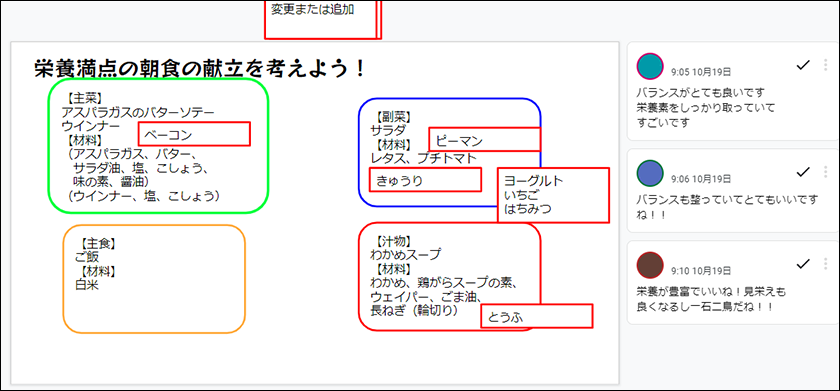Image resolution: width=840 pixels, height=391 pixels.
Task: Click the brown commenter avatar
Action: coord(650,265)
